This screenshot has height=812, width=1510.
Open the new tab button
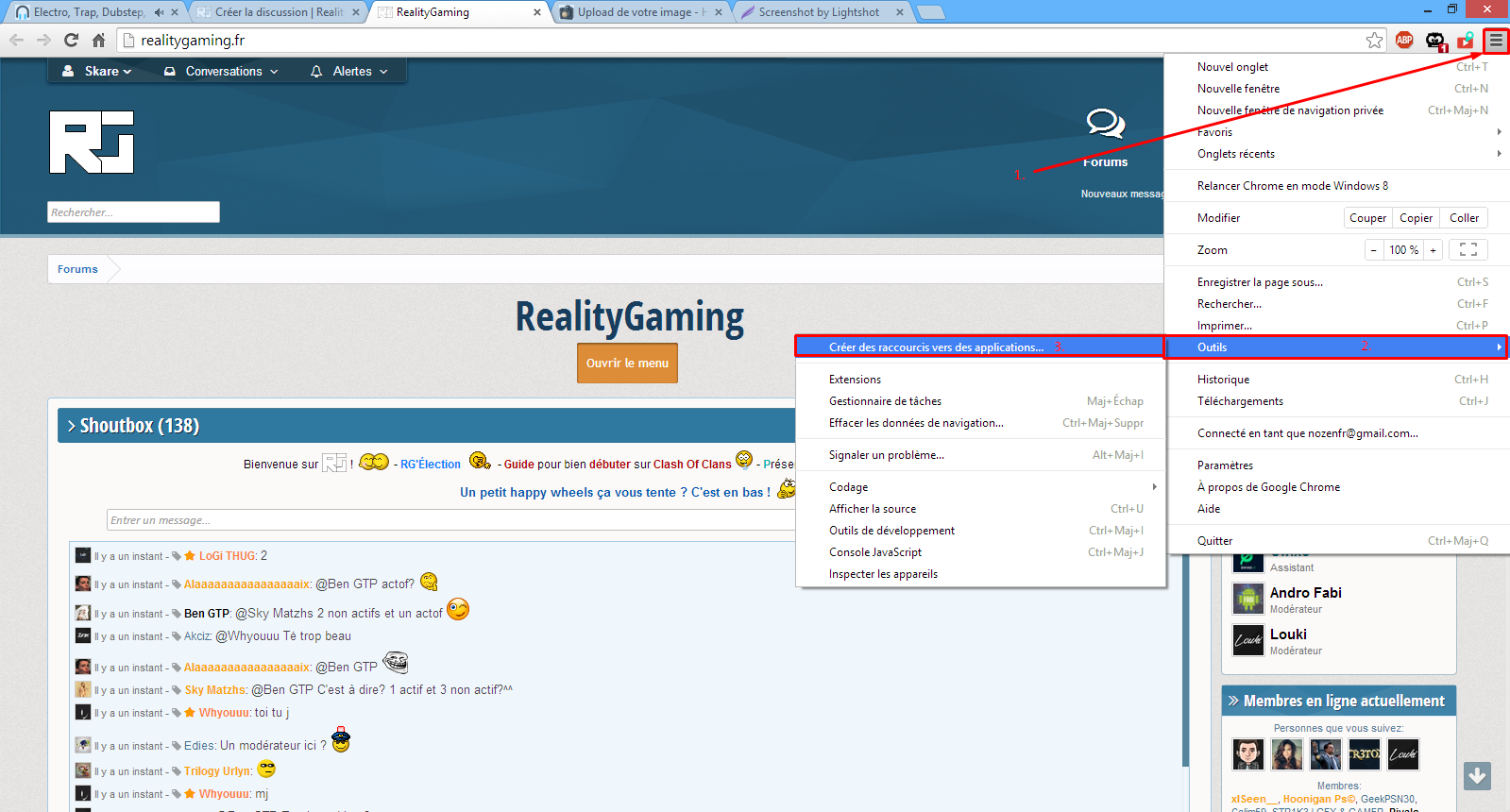tap(931, 12)
